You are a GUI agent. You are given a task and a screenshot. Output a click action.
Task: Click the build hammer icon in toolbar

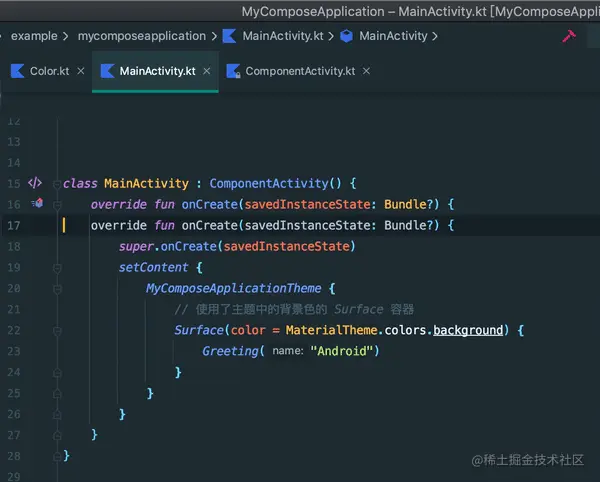pos(569,36)
